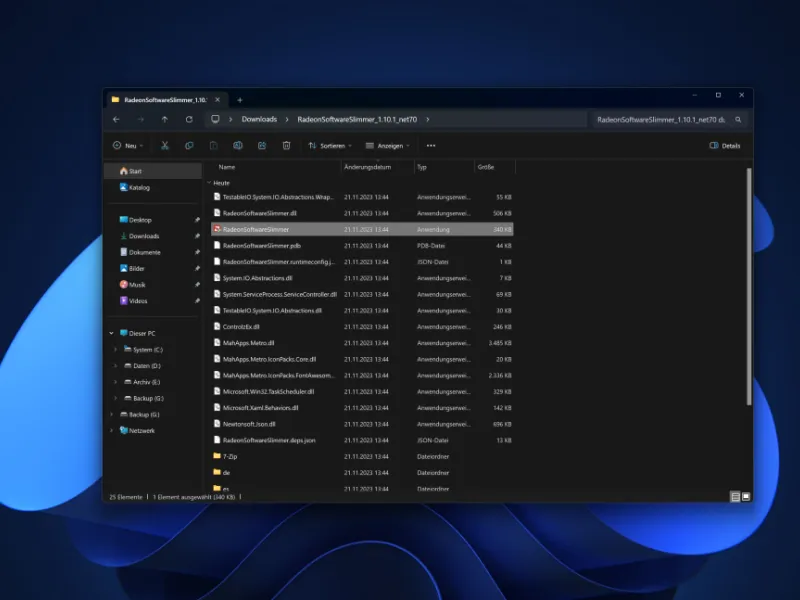
Task: Collapse the Dieser PC tree node
Action: point(111,333)
